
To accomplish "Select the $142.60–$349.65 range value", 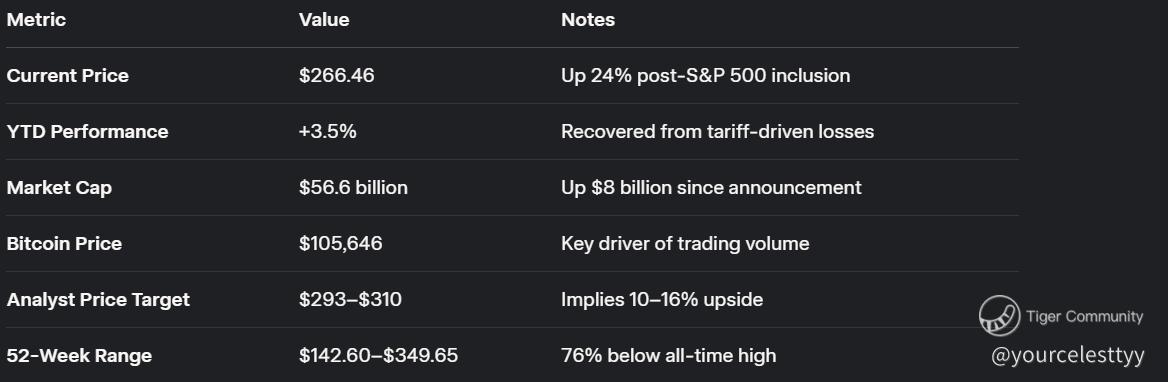I will point(378,356).
